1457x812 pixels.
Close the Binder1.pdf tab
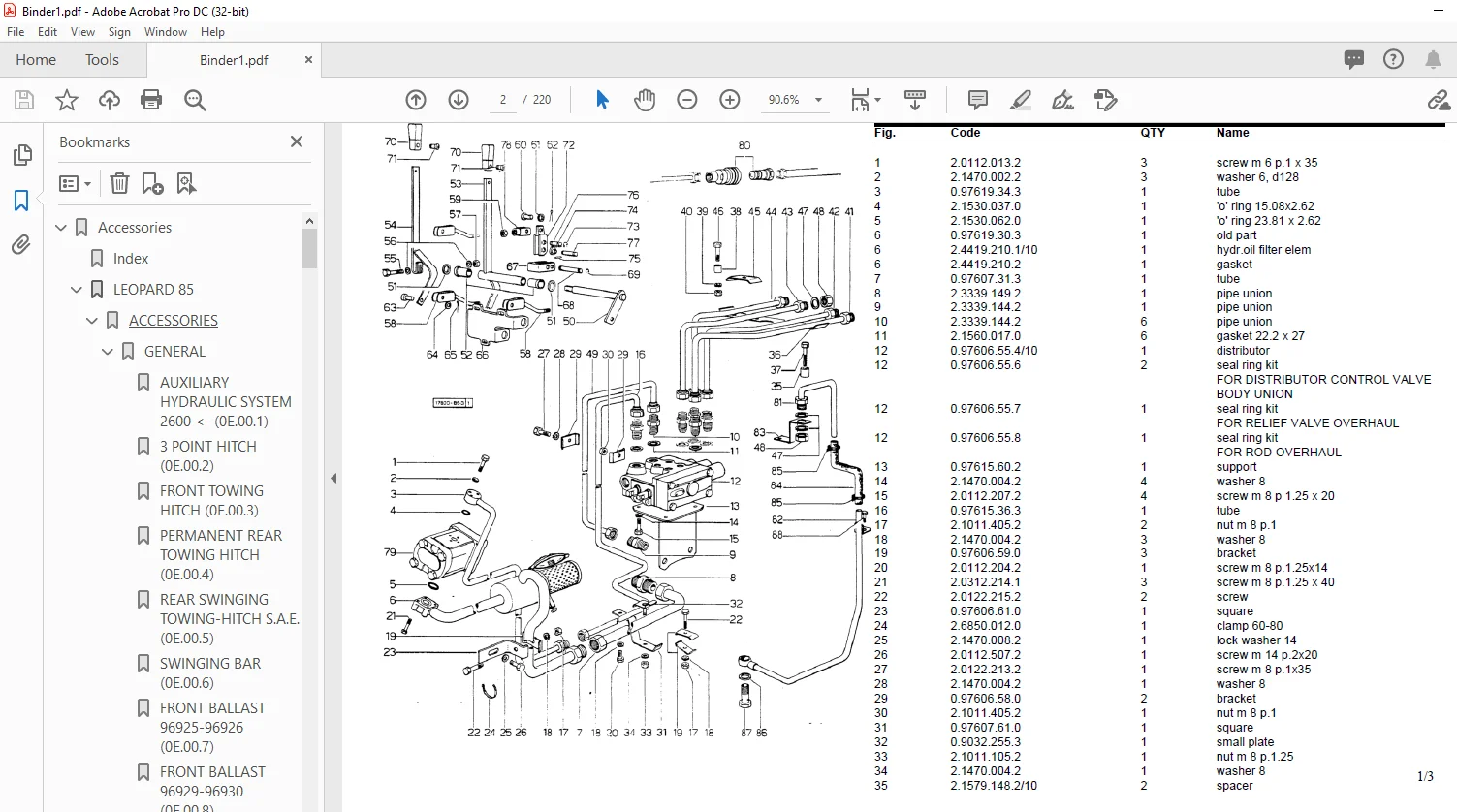point(308,59)
